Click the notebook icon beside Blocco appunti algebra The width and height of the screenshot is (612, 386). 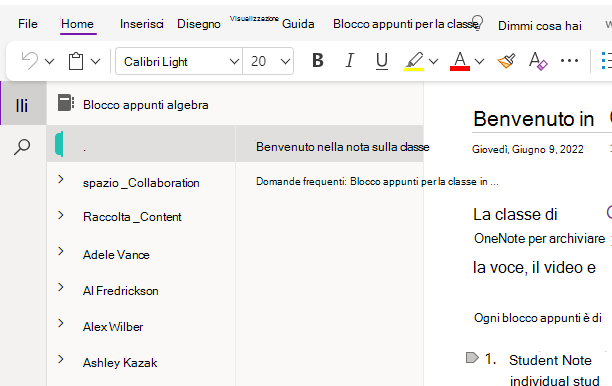[x=66, y=103]
